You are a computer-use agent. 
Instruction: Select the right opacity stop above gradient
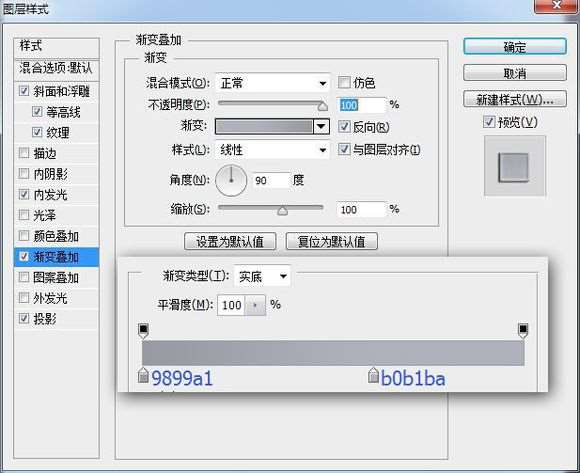[x=523, y=331]
